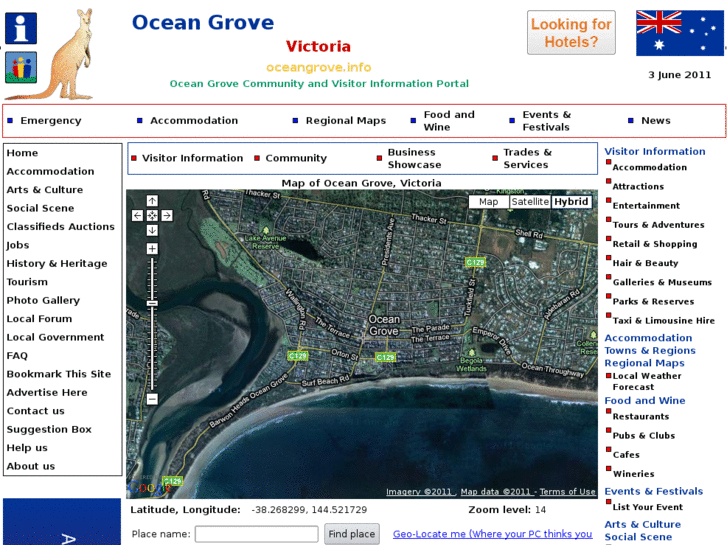The height and width of the screenshot is (545, 727).
Task: Open News in top menu
Action: point(656,121)
